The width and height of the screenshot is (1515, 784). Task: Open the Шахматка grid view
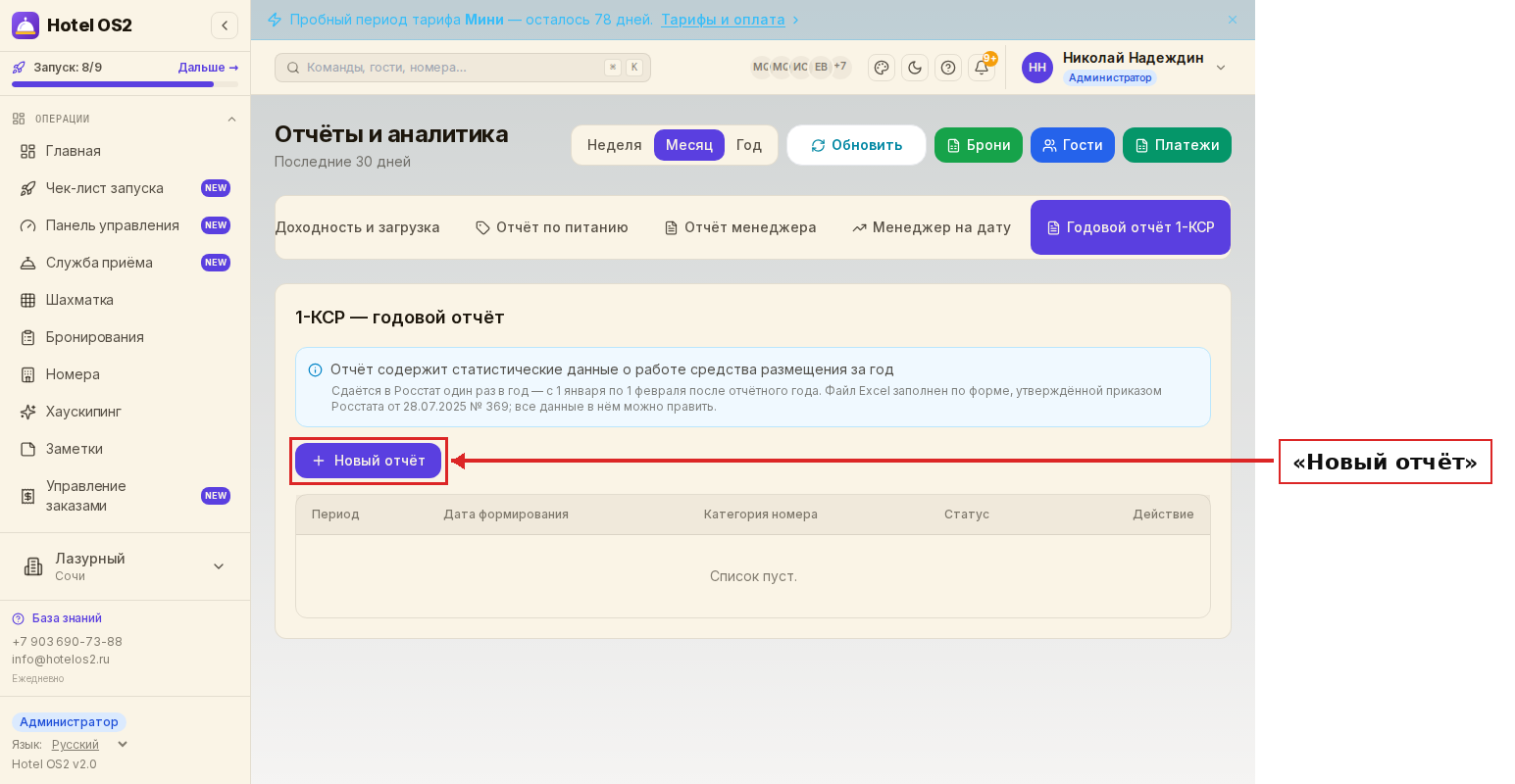tap(125, 300)
